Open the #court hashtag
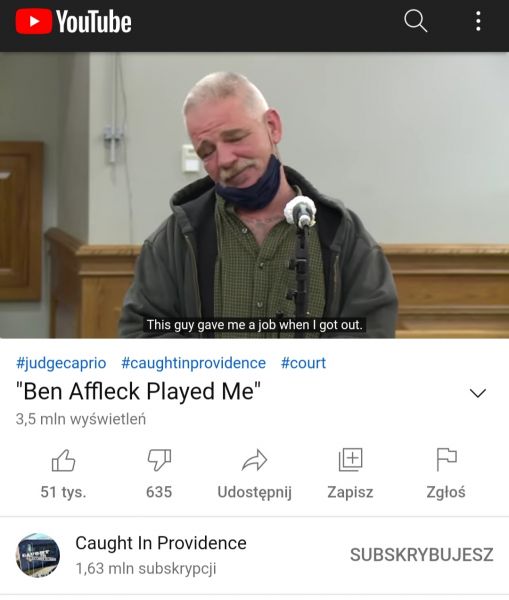Screen dimensions: 509x600 pyautogui.click(x=303, y=363)
